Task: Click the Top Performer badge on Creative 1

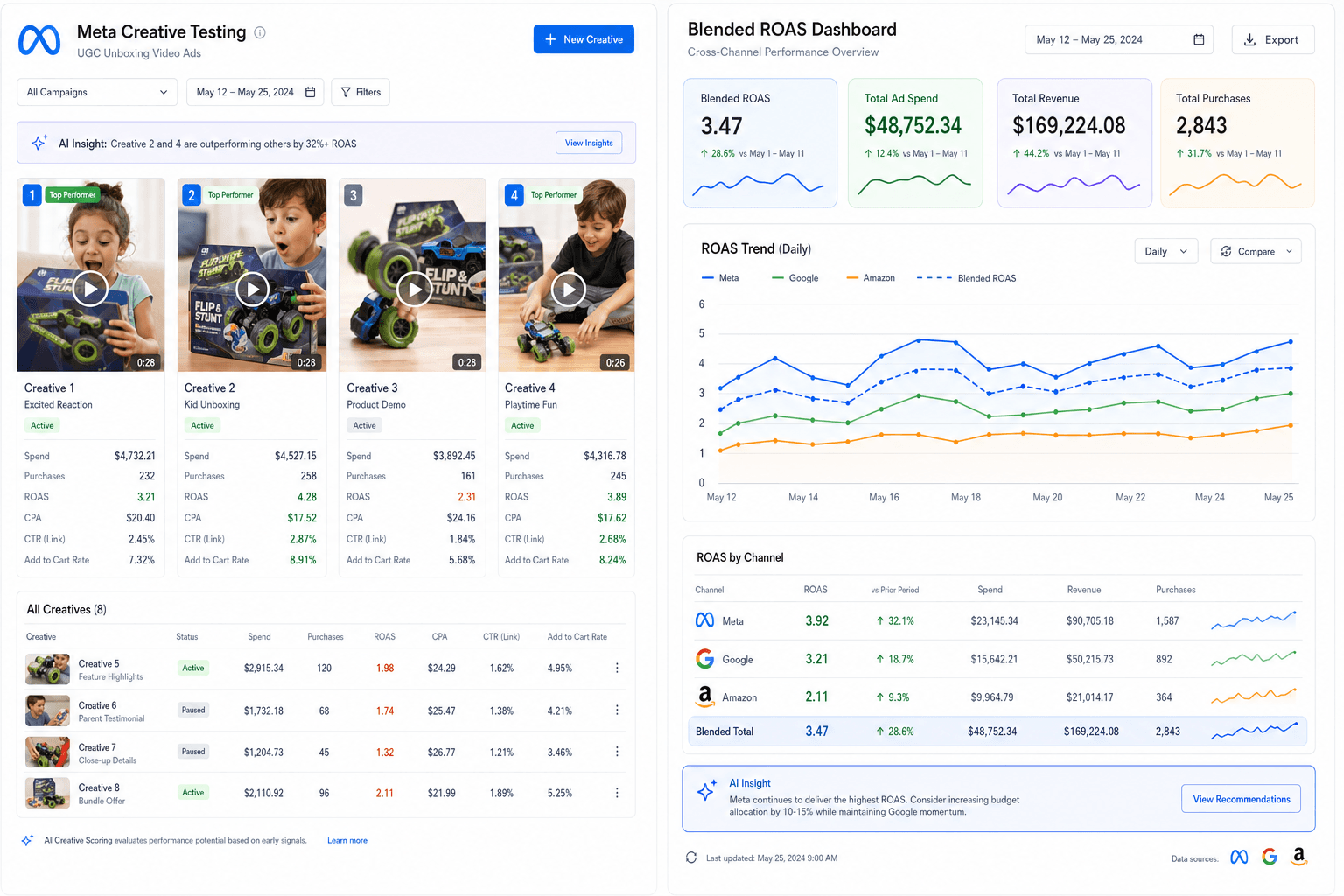Action: point(73,194)
